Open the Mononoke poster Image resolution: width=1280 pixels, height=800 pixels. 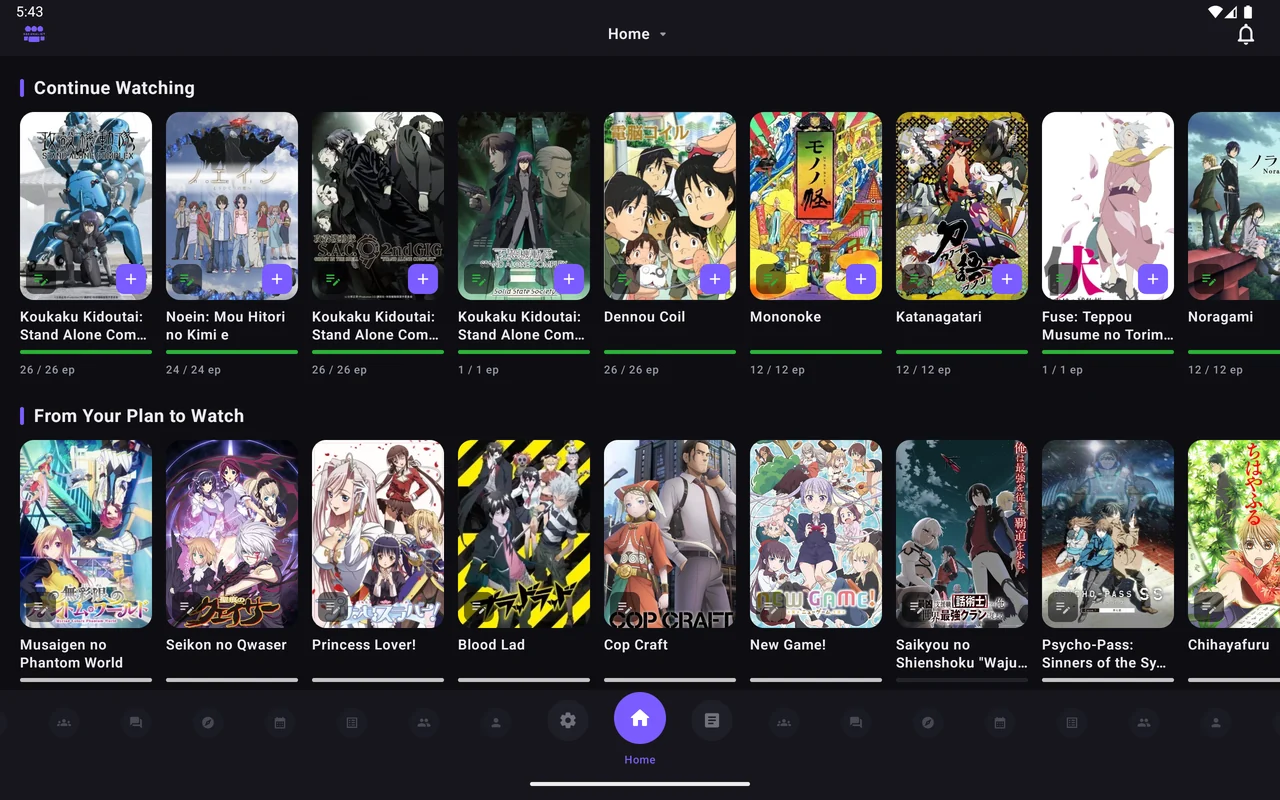816,206
